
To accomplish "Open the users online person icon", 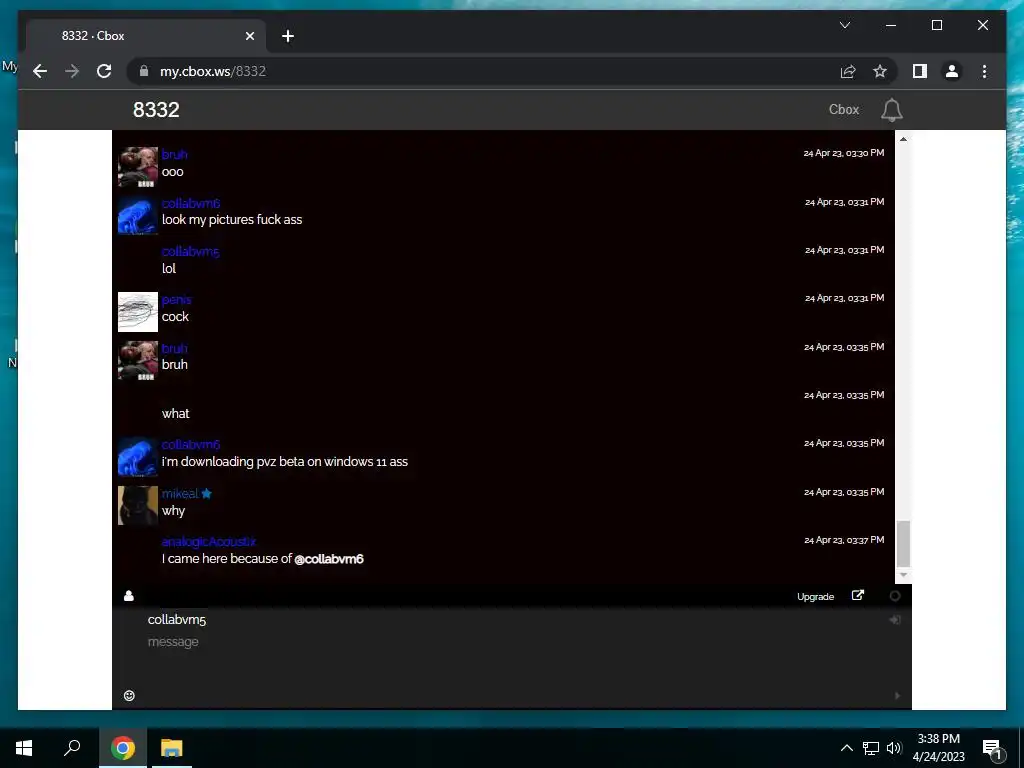I will [x=129, y=596].
